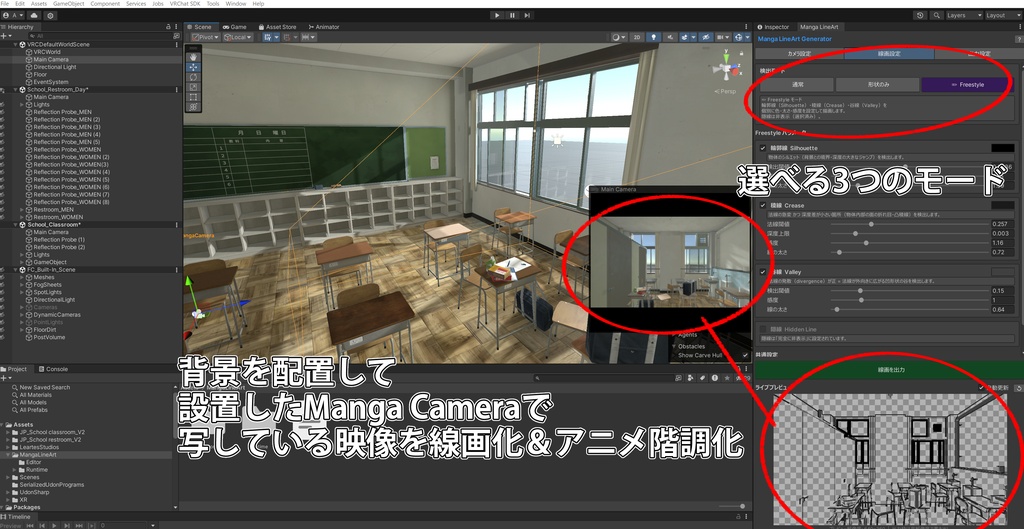
Task: Open School_Restroom_Day scene options kebab
Action: pyautogui.click(x=176, y=89)
